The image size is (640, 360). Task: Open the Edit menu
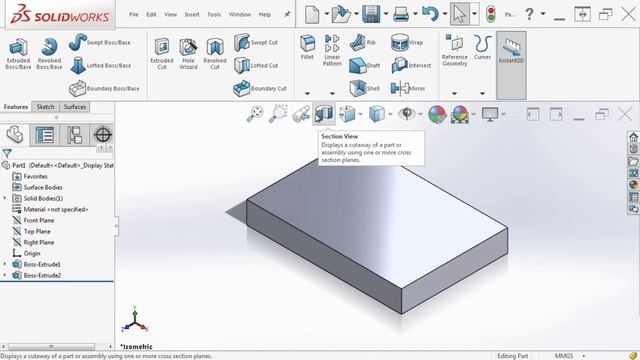coord(151,14)
